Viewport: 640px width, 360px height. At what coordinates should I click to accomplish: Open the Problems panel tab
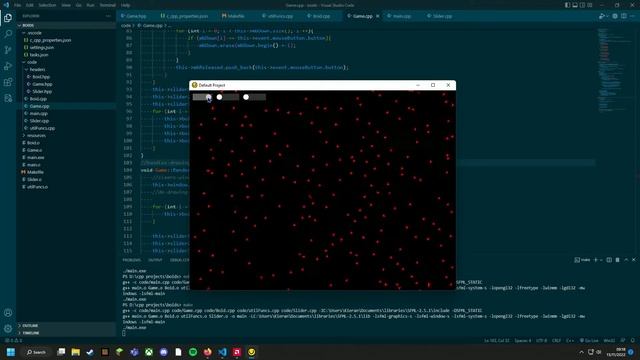point(131,260)
